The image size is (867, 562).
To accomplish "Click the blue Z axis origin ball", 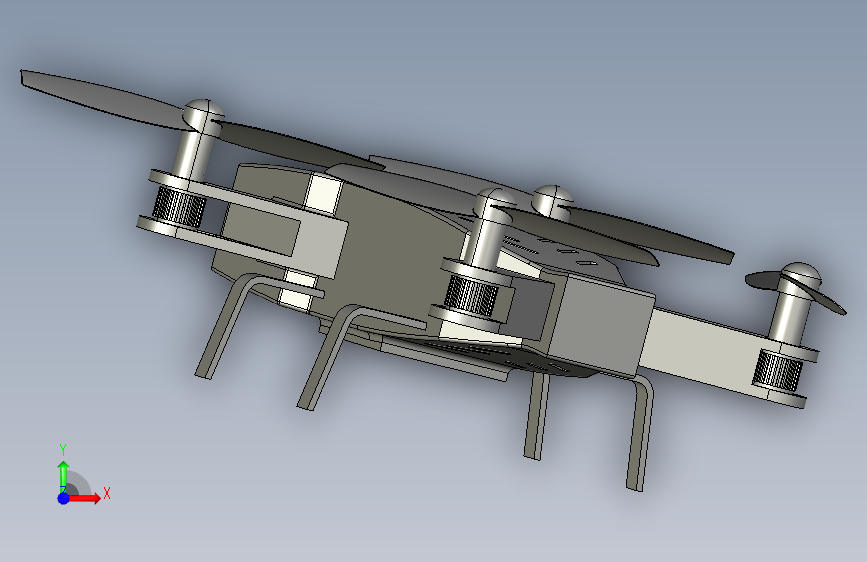I will click(x=63, y=498).
